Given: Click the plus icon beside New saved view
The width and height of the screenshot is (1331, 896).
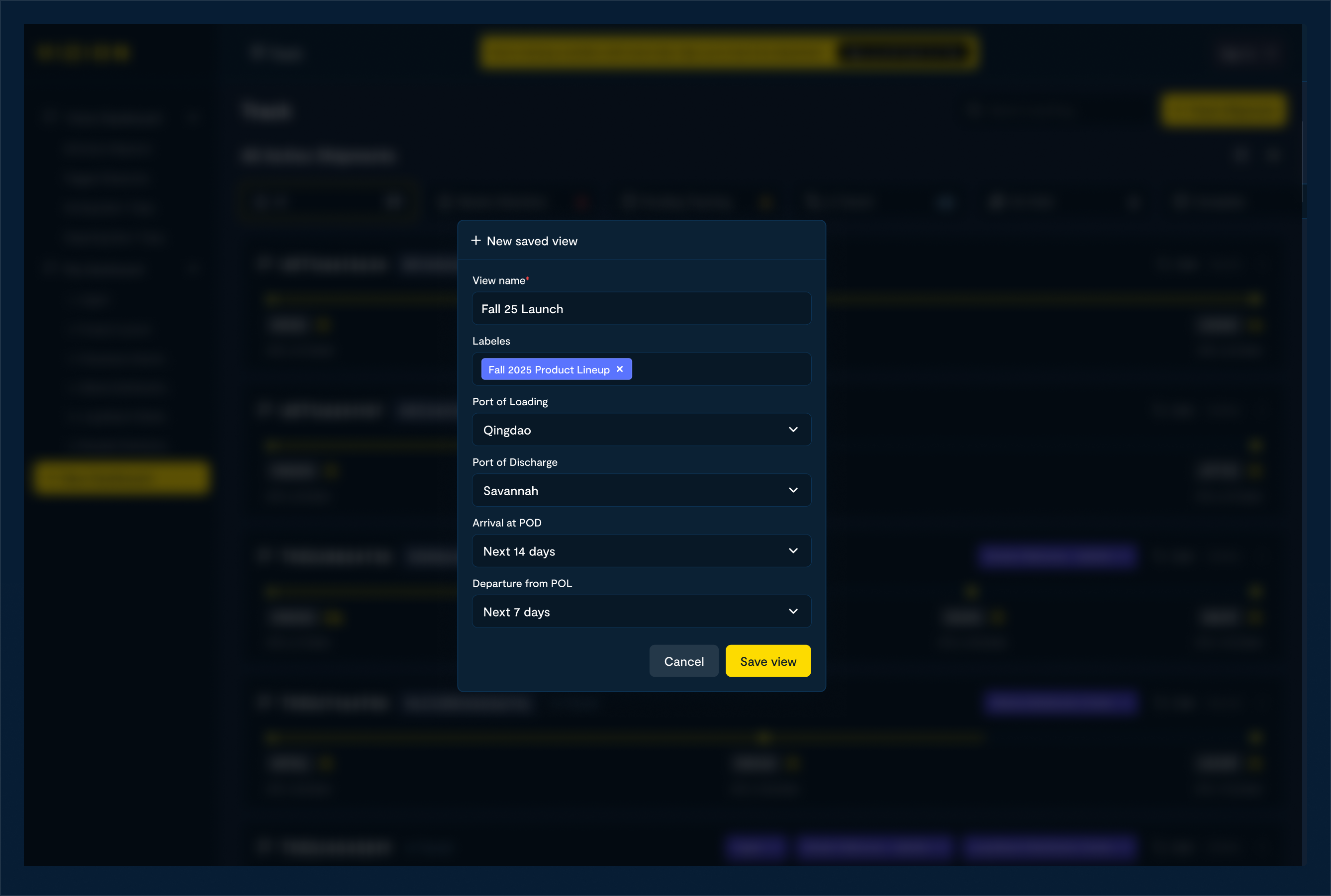Looking at the screenshot, I should point(475,241).
